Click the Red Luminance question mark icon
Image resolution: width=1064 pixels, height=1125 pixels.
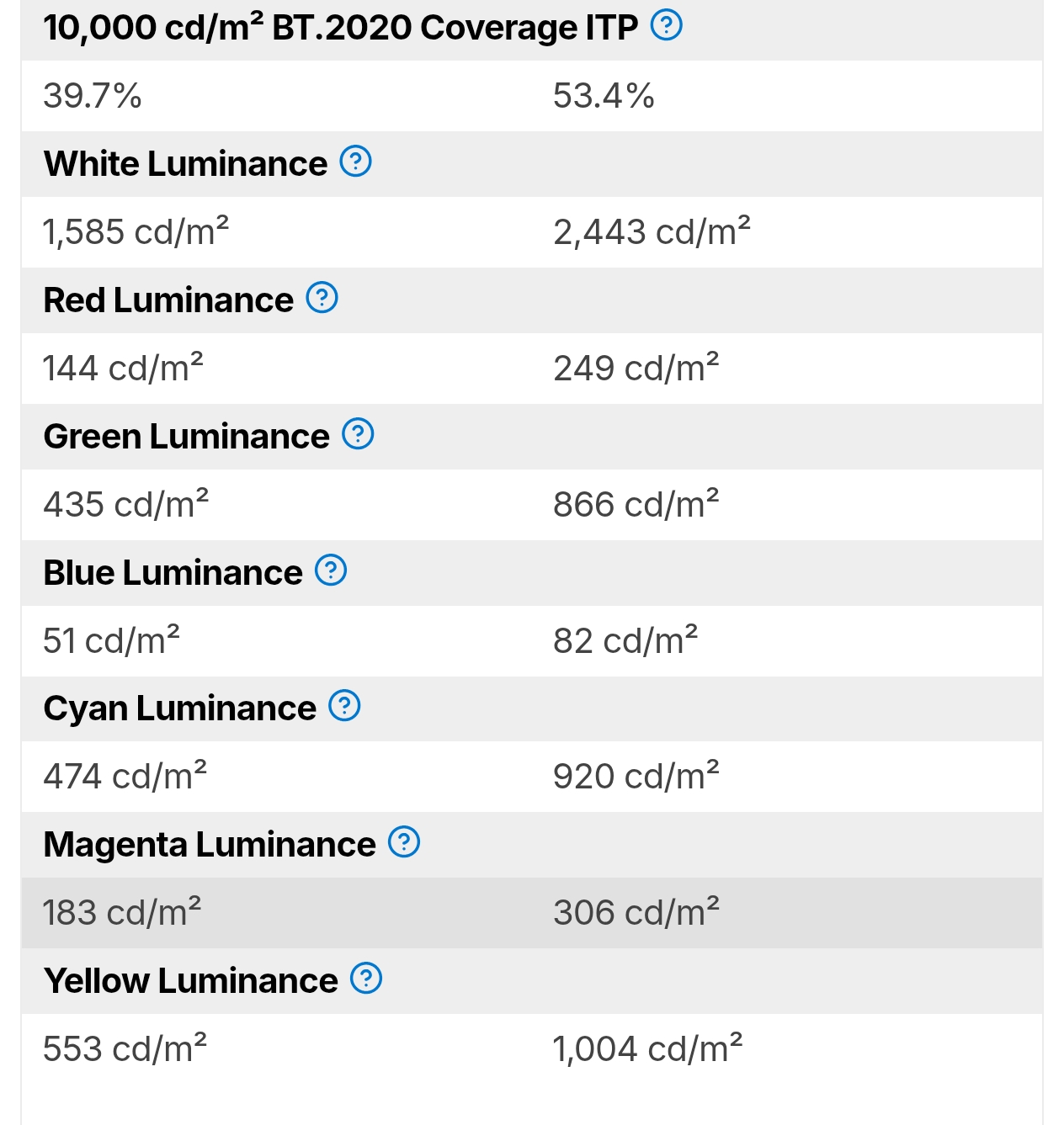[322, 298]
